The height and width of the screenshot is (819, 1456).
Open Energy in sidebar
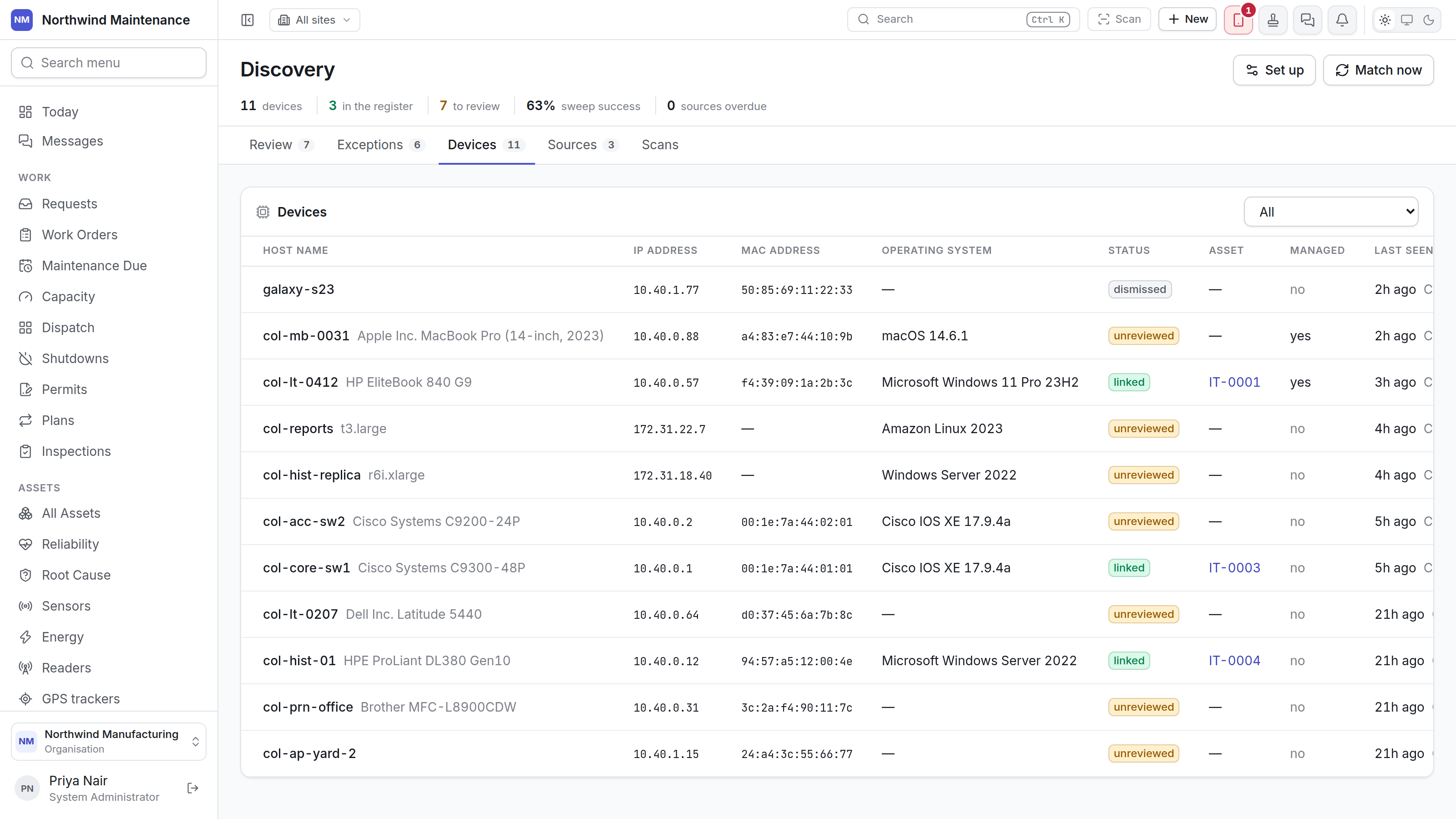click(109, 637)
